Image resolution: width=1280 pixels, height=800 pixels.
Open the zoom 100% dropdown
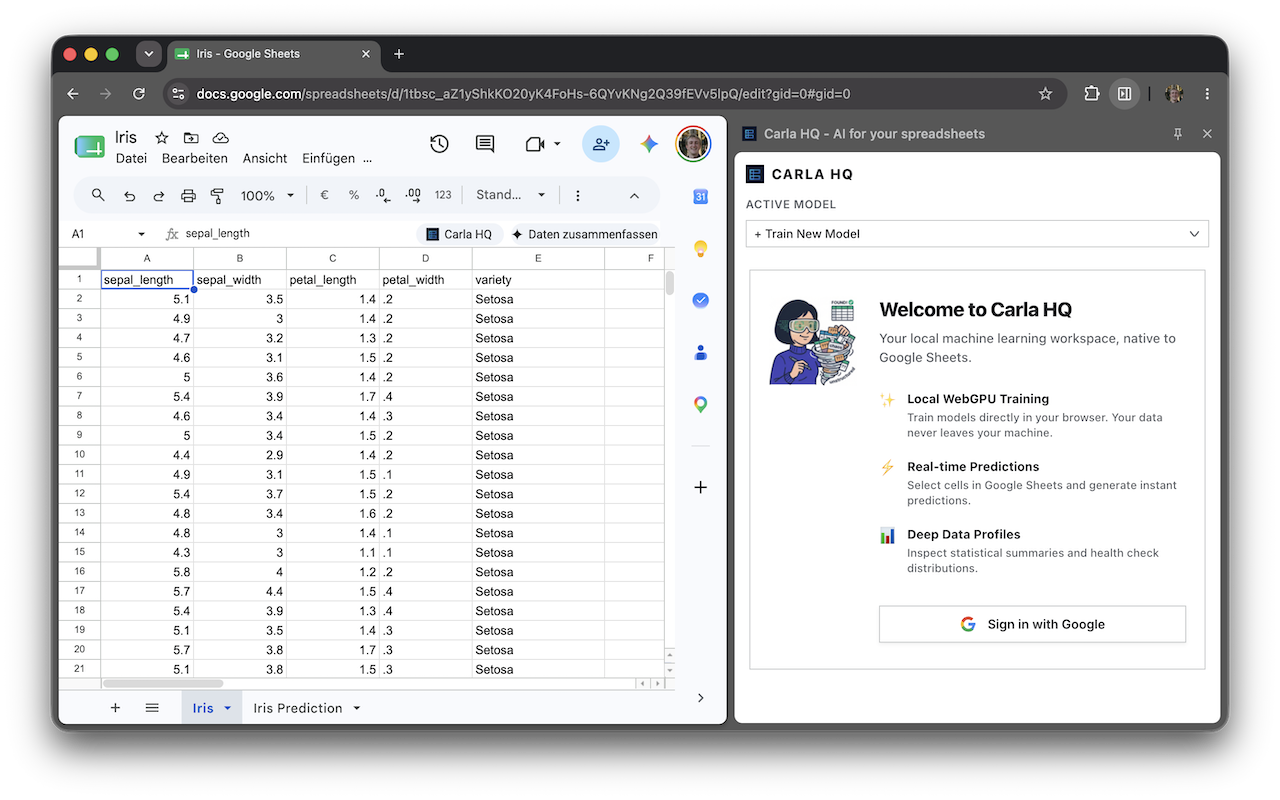268,196
